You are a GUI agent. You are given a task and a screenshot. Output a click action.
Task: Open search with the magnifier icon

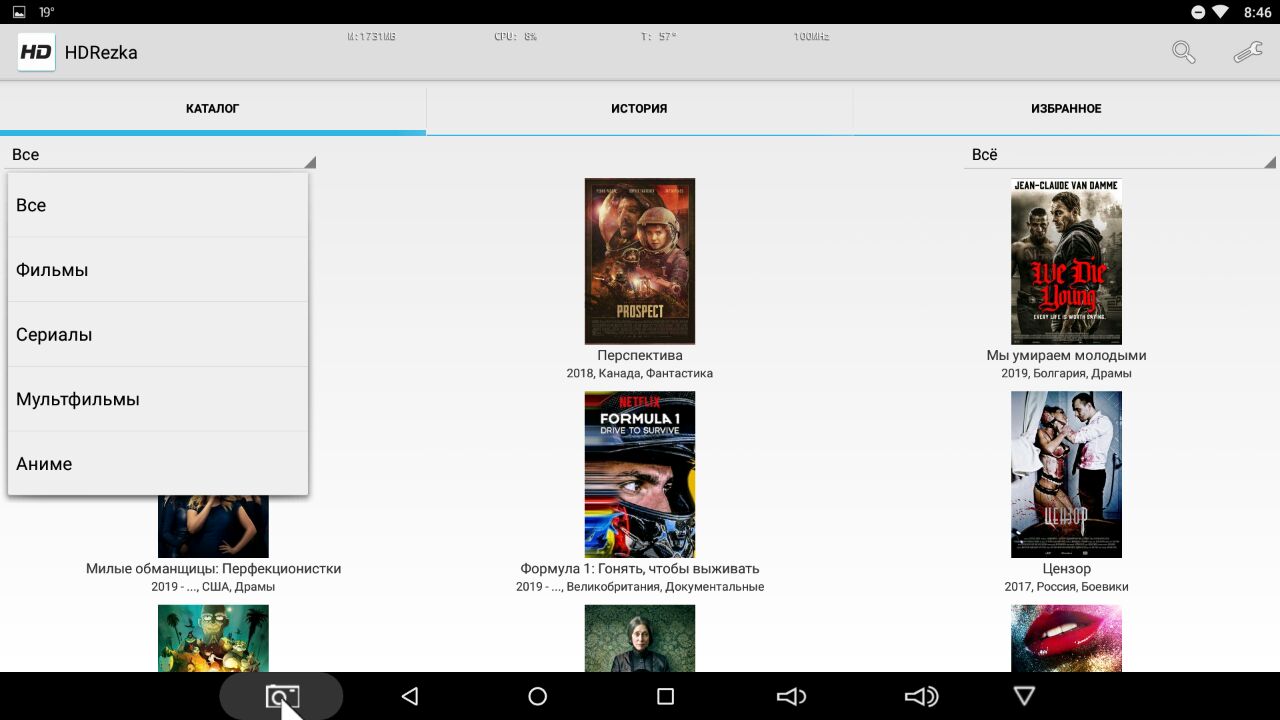[1184, 53]
